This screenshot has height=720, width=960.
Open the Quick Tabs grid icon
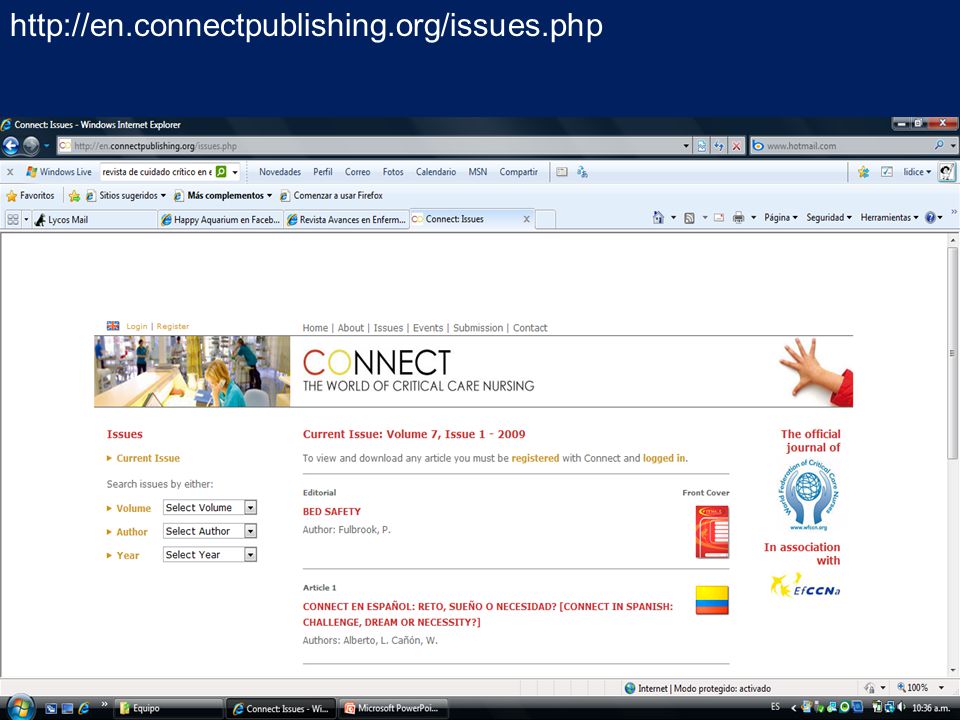click(x=12, y=219)
